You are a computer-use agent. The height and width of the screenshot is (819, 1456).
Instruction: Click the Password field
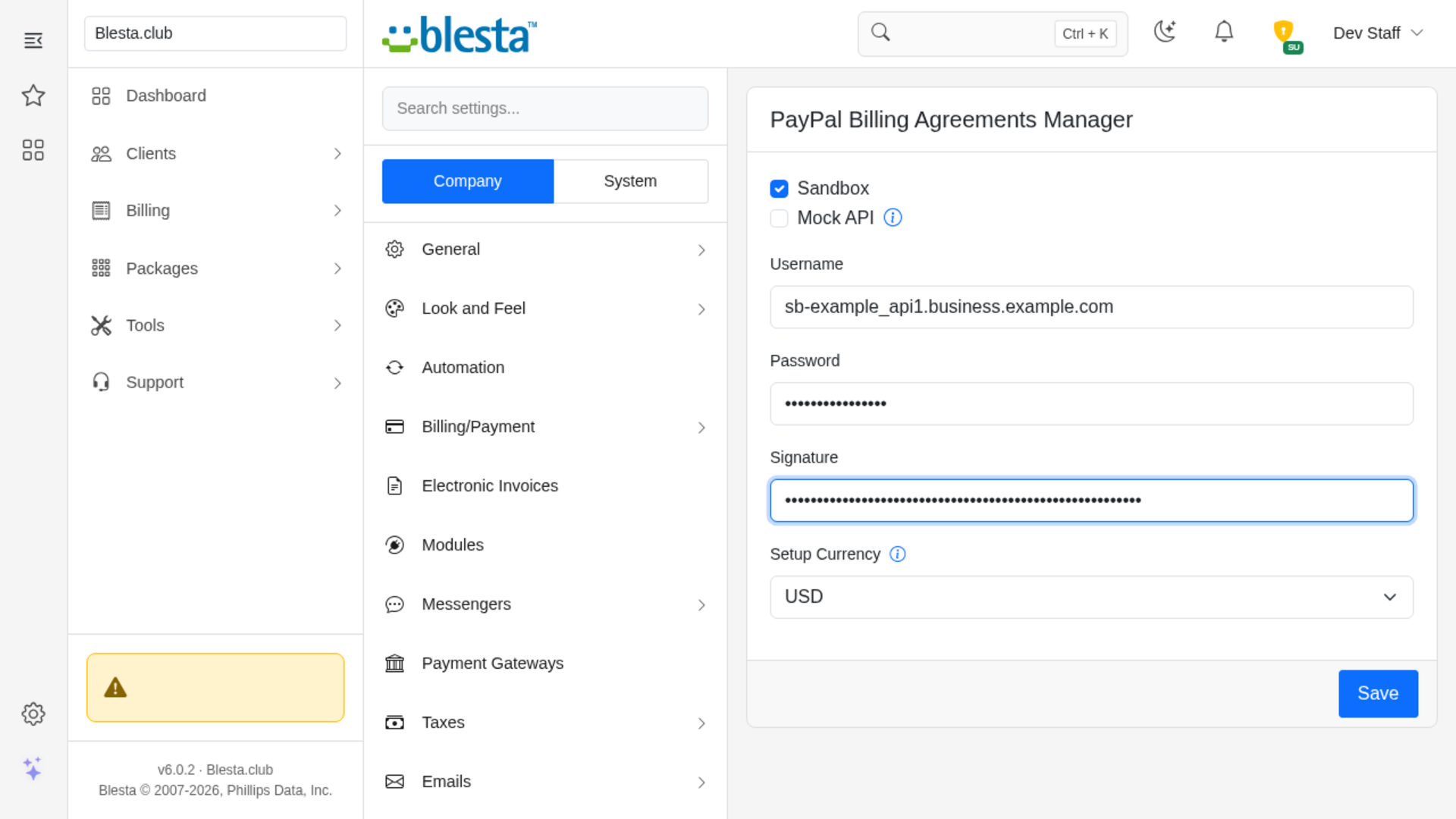(x=1091, y=403)
